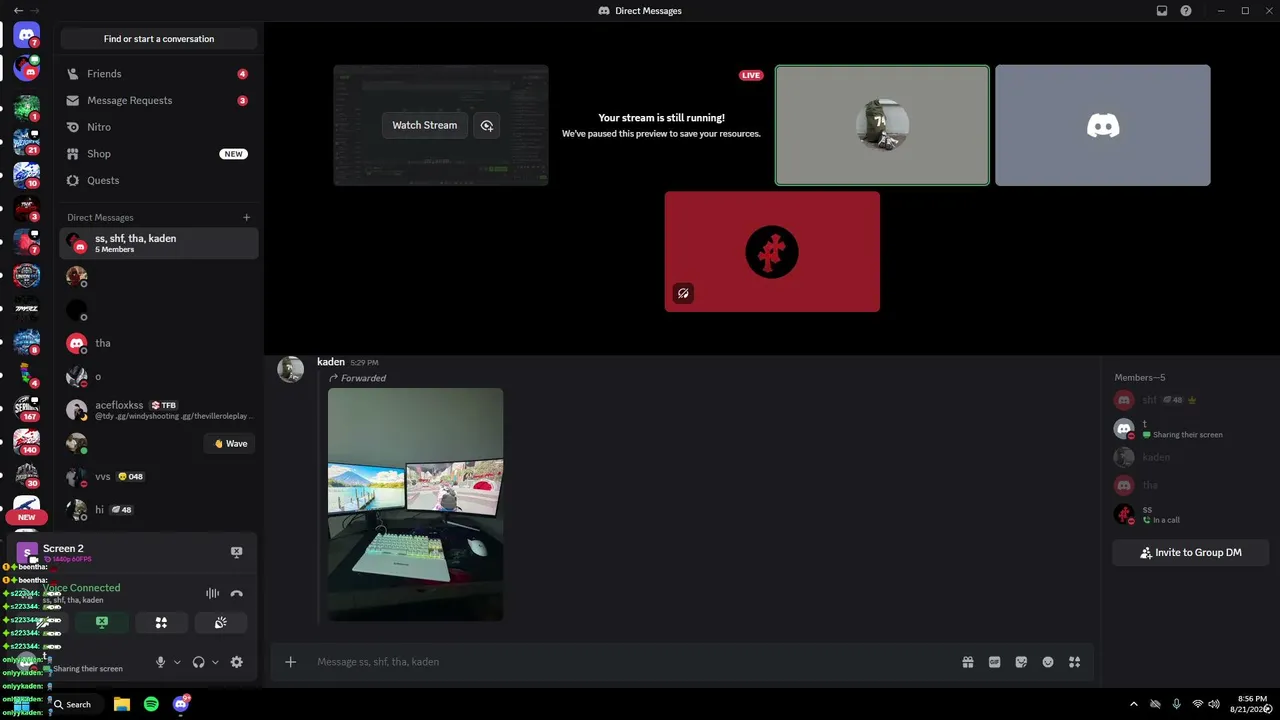Click kaden's avatar in the chat

point(291,370)
